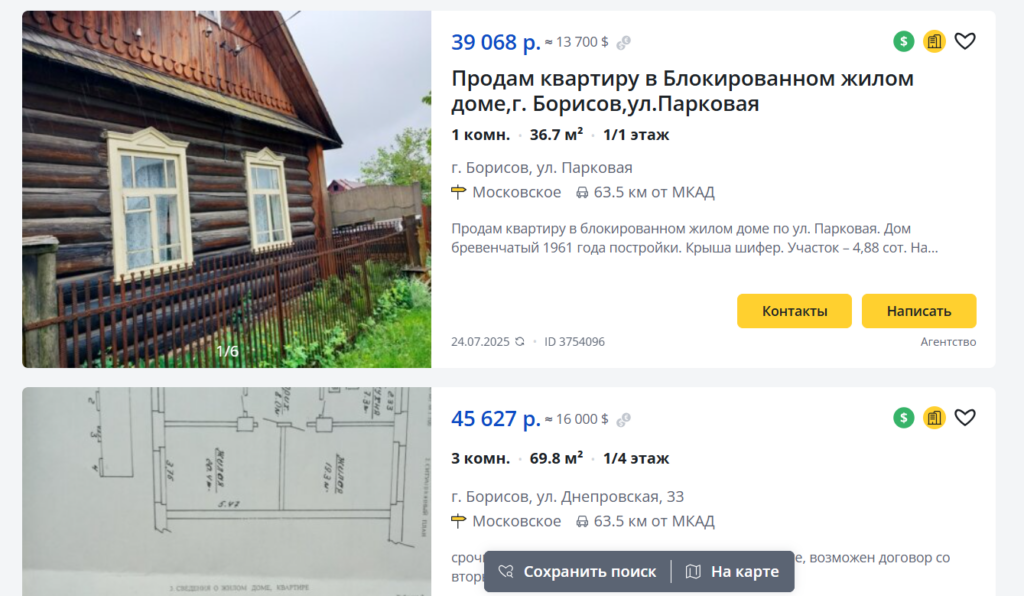Click Написать button on first listing
The width and height of the screenshot is (1024, 596).
pos(919,311)
